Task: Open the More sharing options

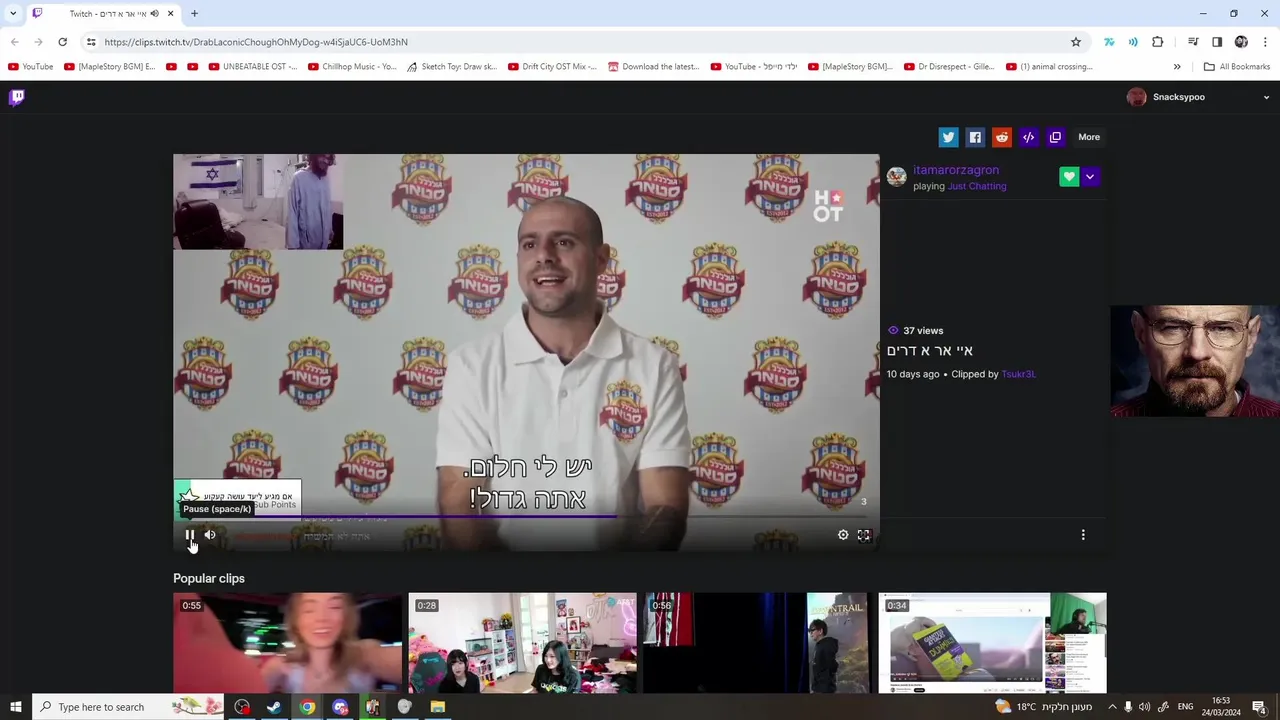Action: (1089, 137)
